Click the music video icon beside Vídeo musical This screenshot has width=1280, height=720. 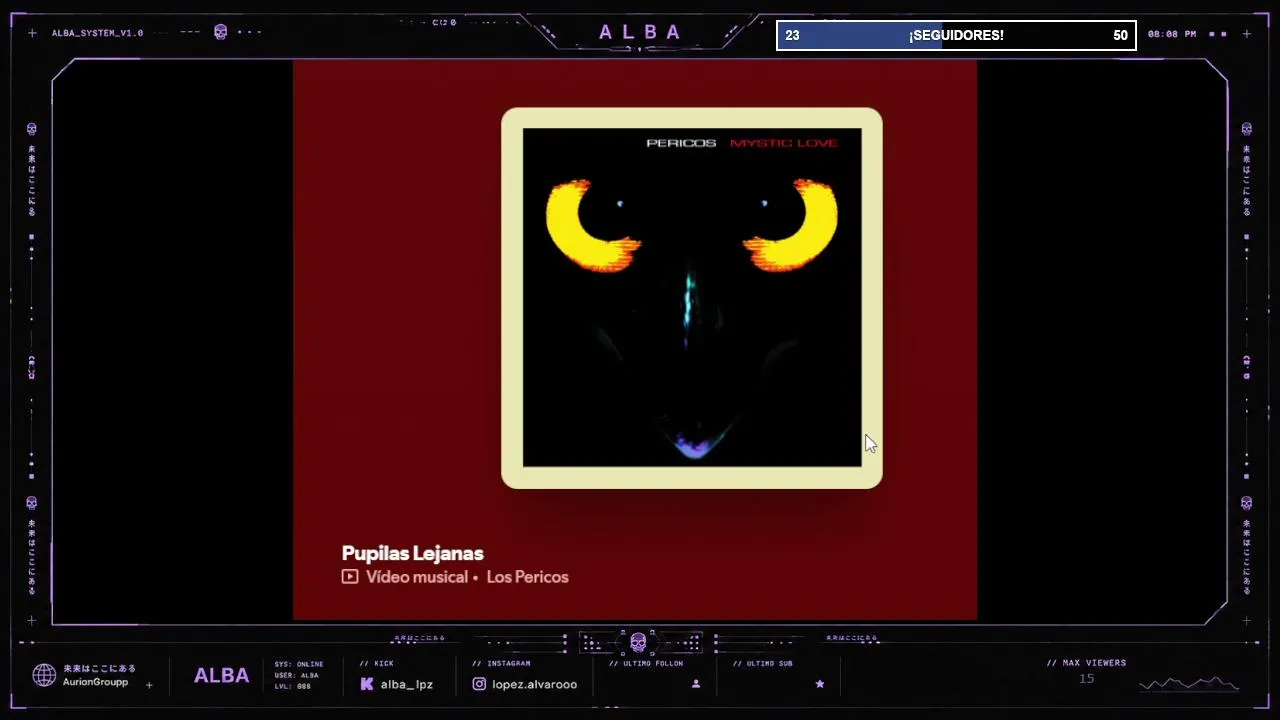pos(350,577)
